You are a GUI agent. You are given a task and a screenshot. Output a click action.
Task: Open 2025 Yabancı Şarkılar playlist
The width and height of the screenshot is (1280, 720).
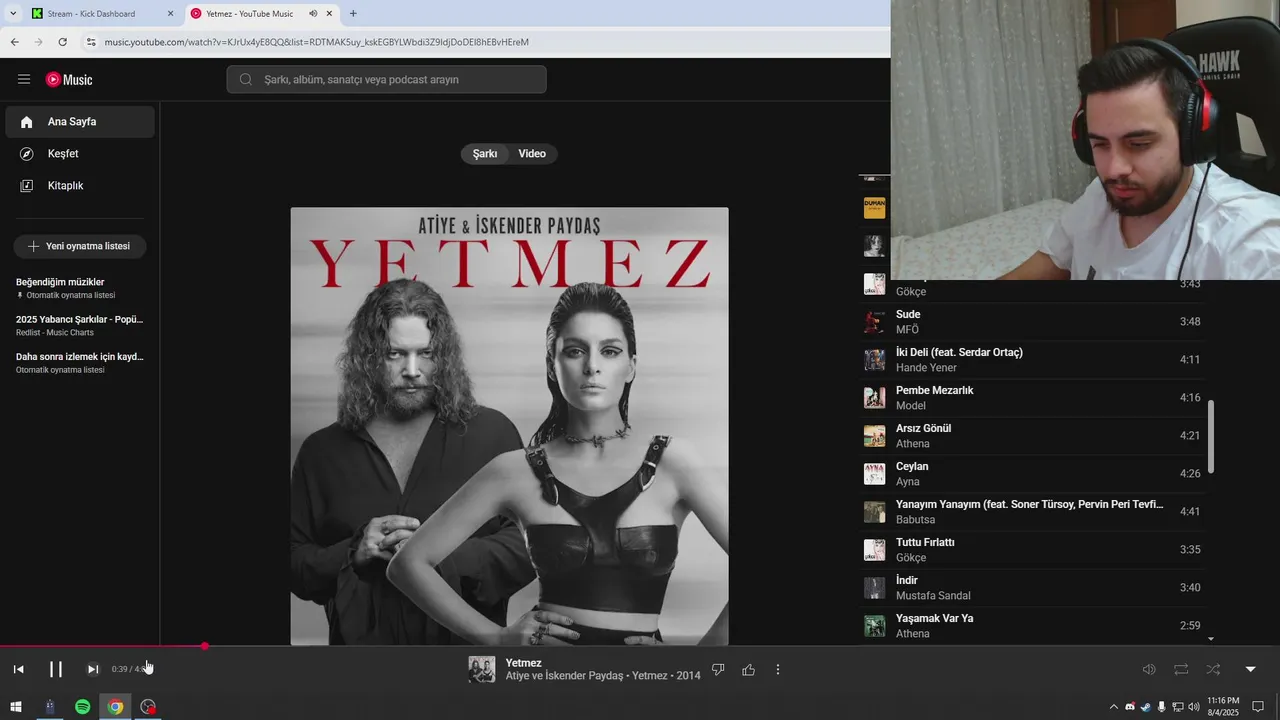coord(80,325)
